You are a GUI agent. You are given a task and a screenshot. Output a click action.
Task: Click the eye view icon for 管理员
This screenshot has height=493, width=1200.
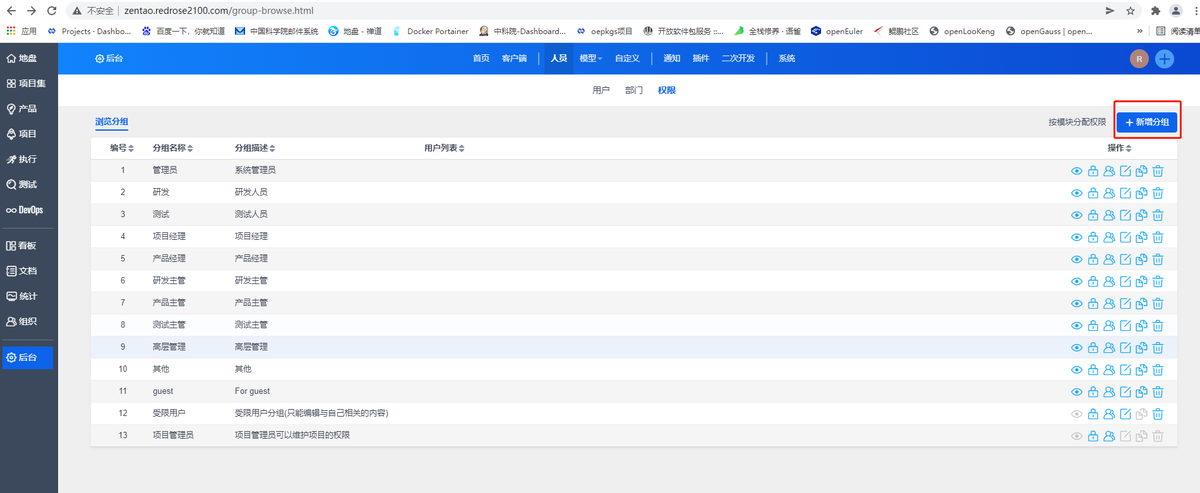[x=1077, y=171]
